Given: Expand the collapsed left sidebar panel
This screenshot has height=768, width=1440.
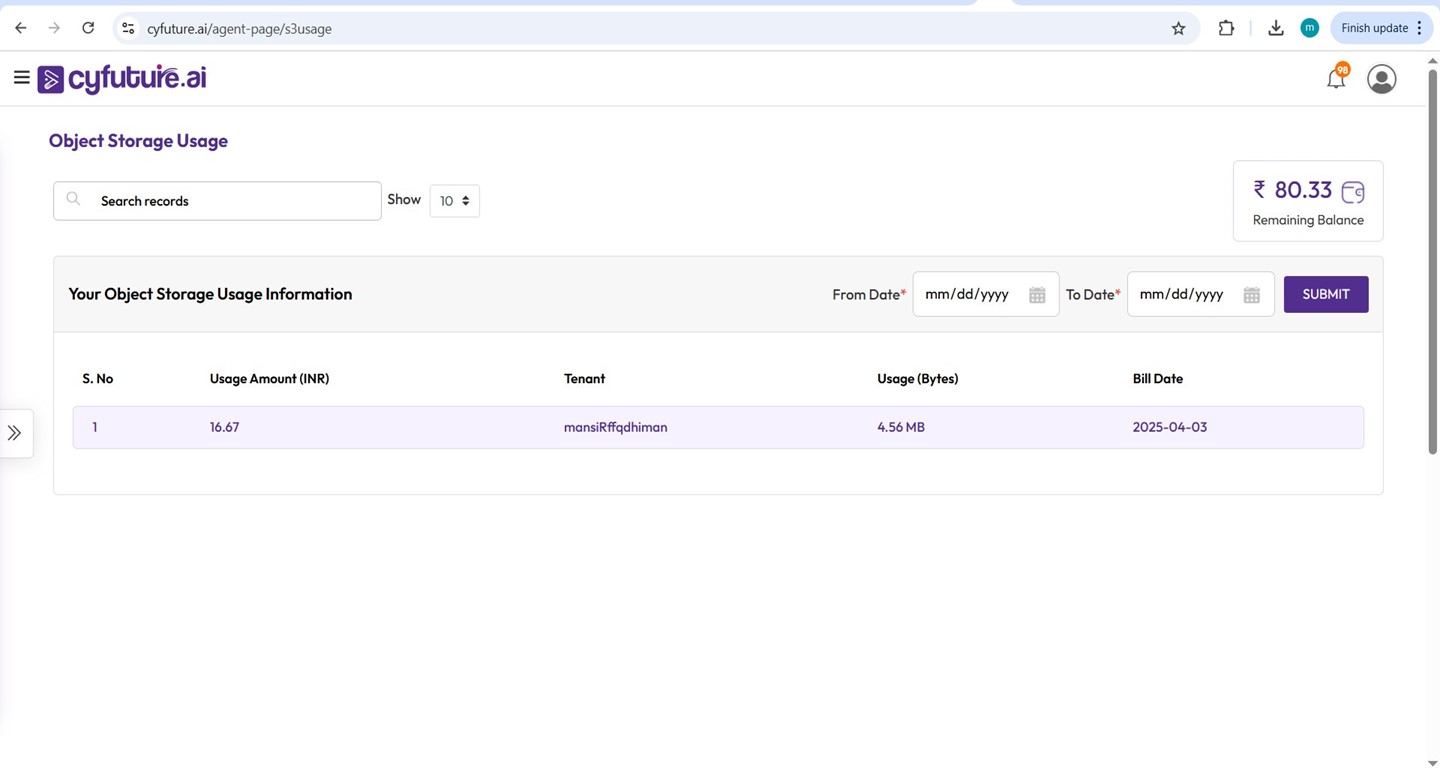Looking at the screenshot, I should point(15,432).
